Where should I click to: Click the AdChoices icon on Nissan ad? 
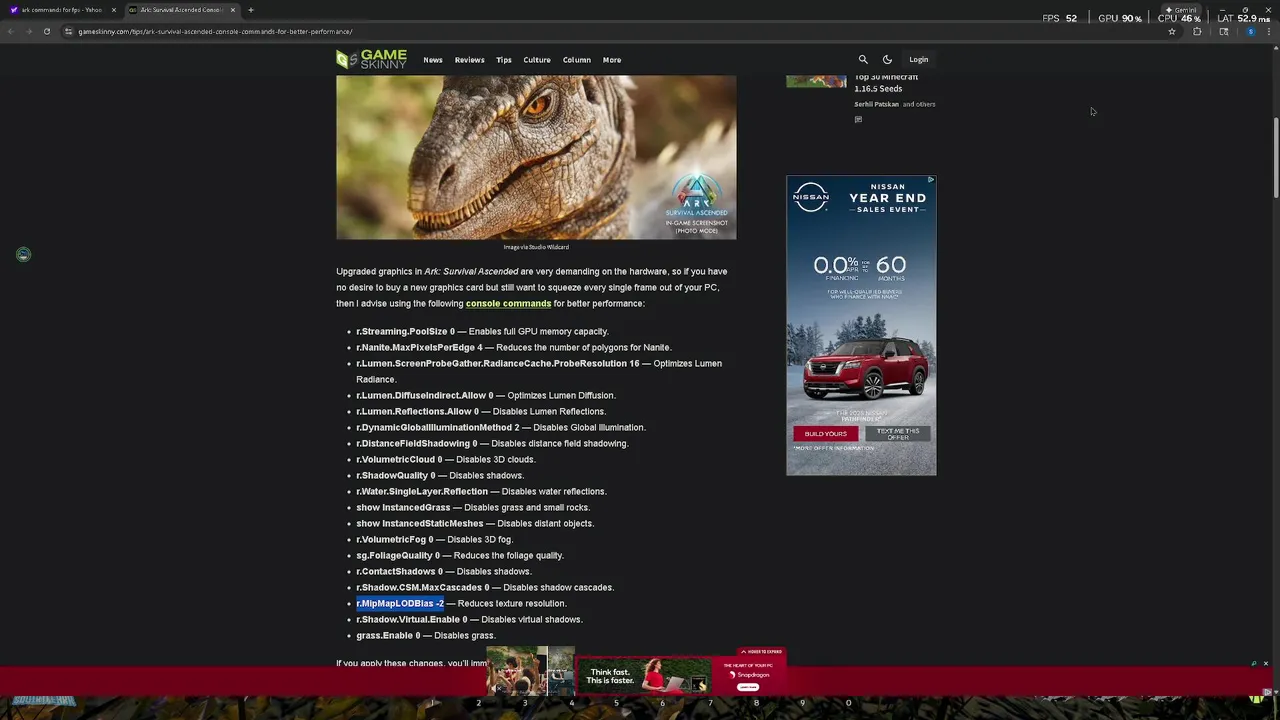(931, 180)
